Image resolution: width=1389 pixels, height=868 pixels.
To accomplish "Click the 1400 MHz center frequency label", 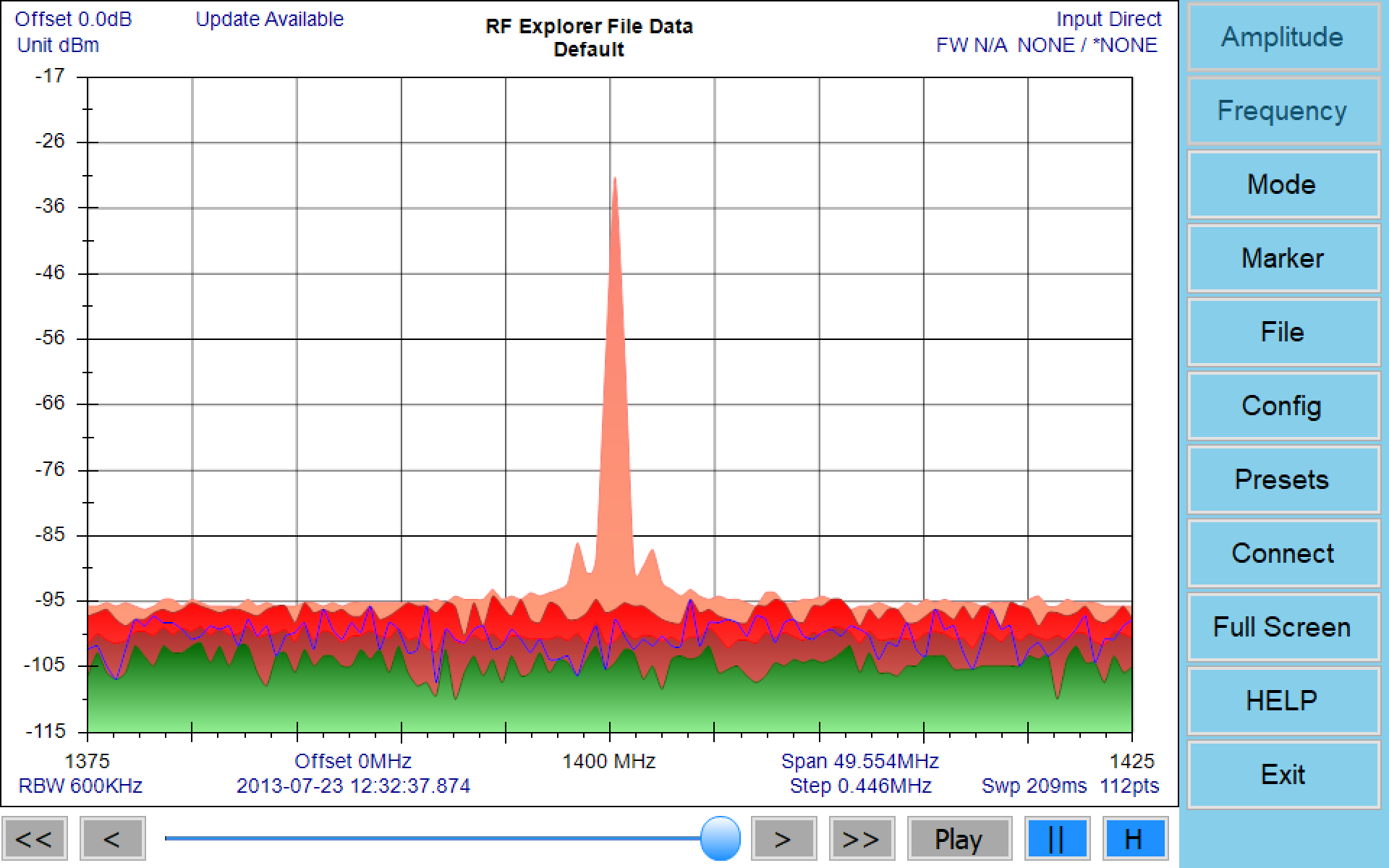I will [609, 761].
